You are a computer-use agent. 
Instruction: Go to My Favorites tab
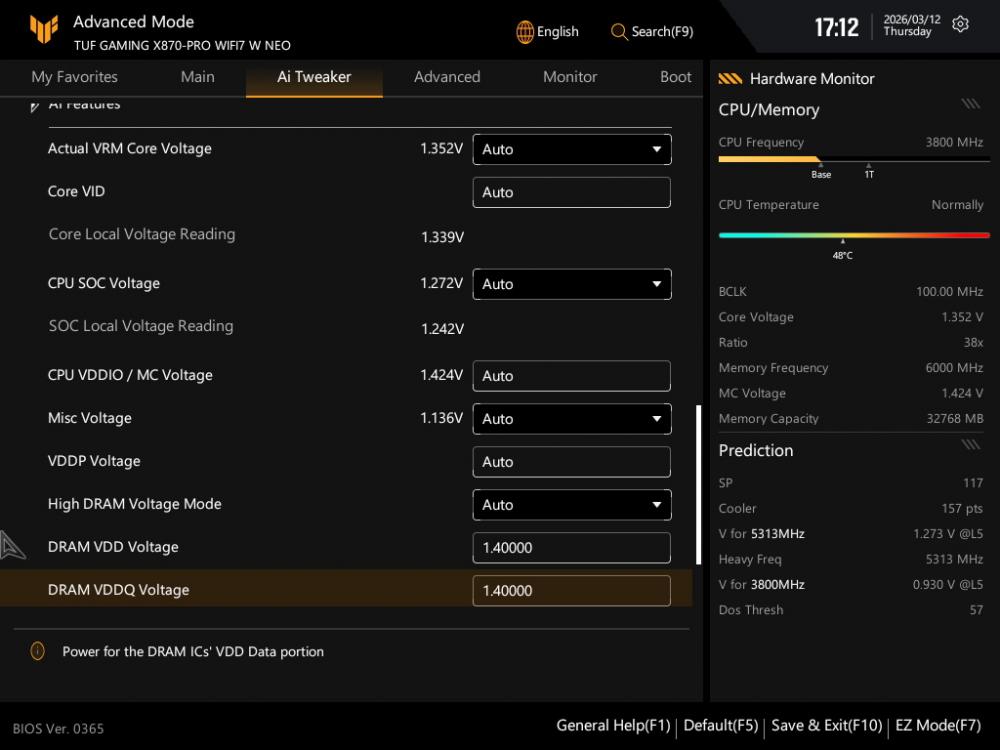point(74,77)
